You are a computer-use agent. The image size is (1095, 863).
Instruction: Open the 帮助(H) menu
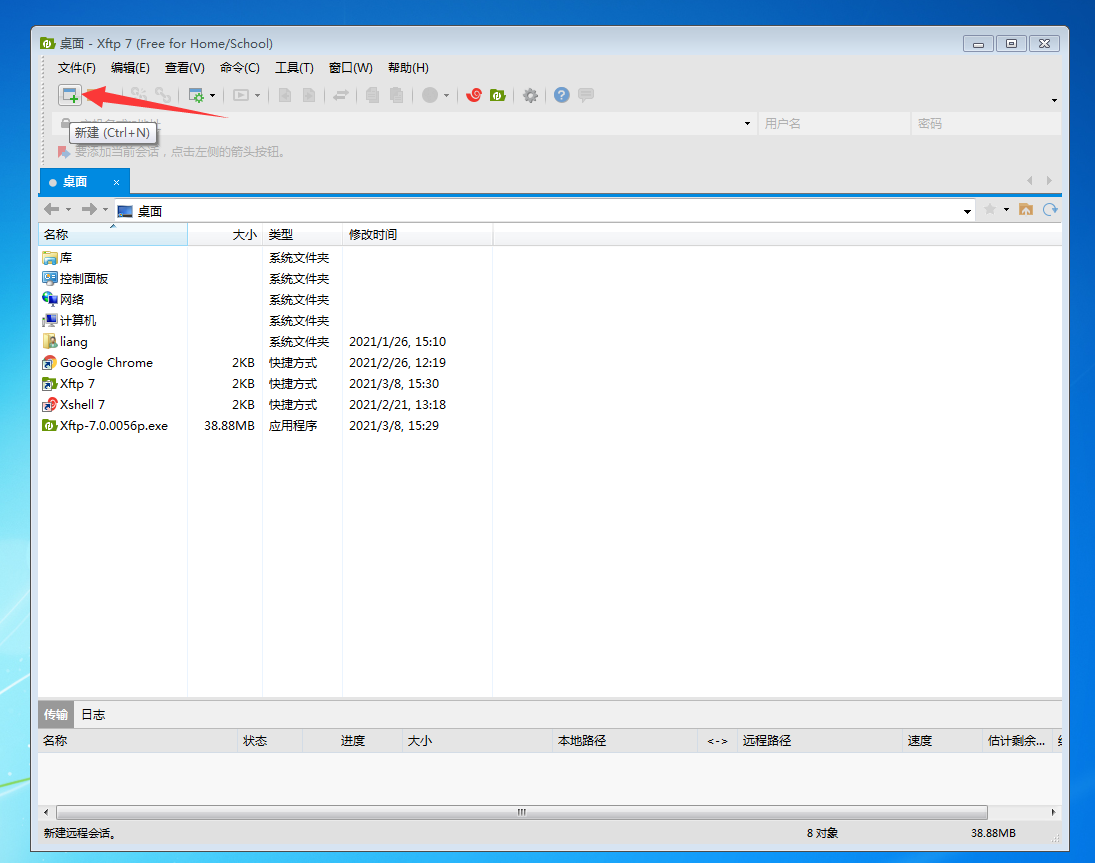409,68
